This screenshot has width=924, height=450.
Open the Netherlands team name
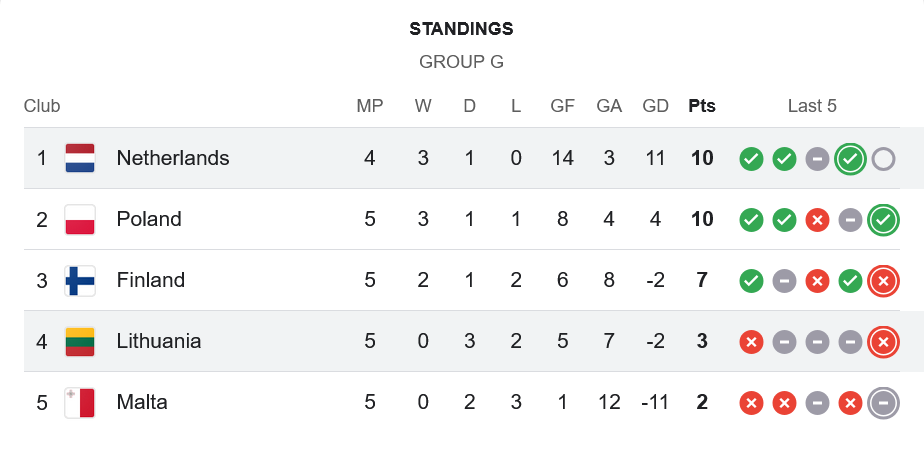[173, 158]
